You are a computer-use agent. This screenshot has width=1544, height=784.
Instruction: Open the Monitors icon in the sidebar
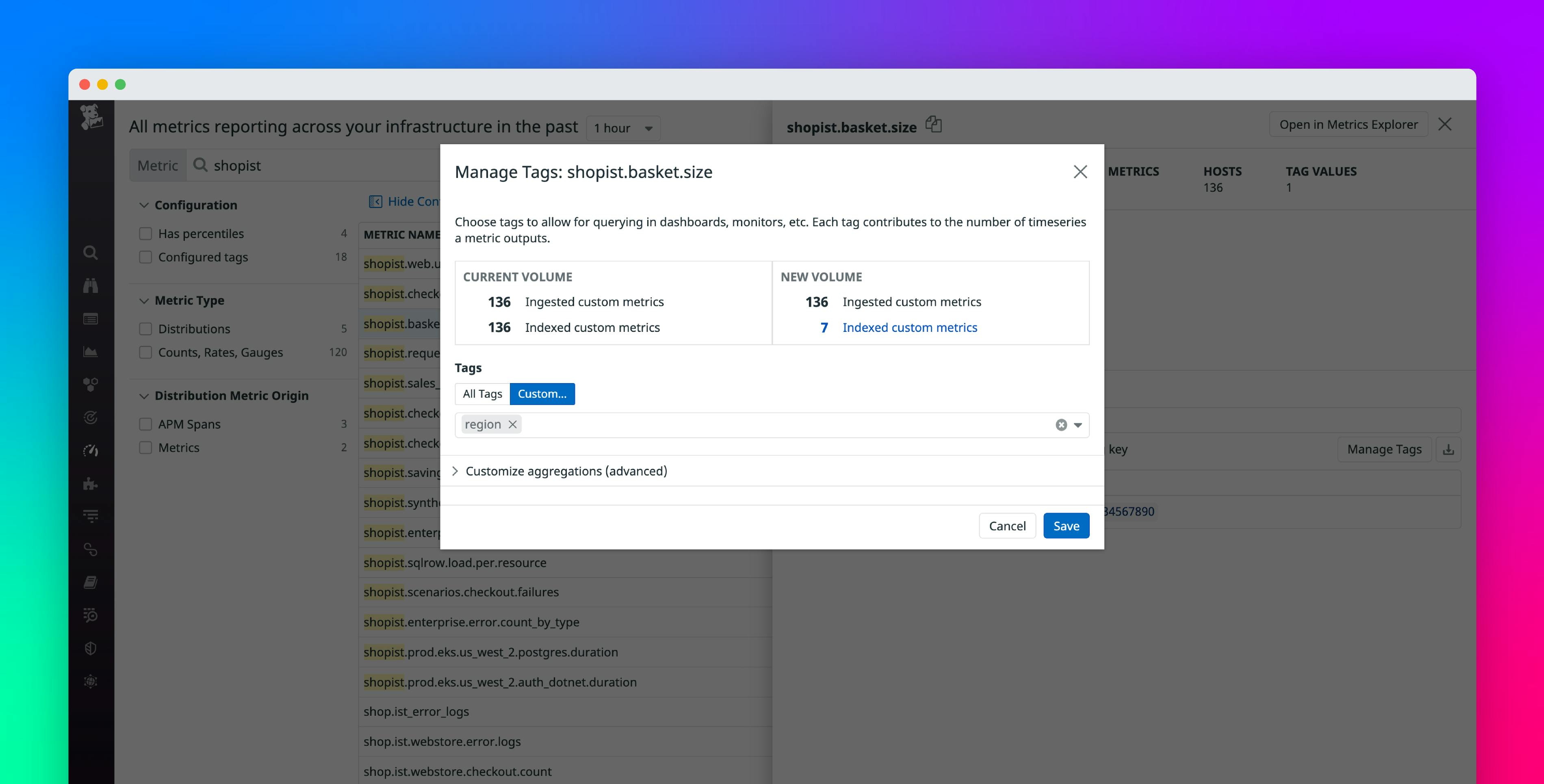click(x=91, y=418)
